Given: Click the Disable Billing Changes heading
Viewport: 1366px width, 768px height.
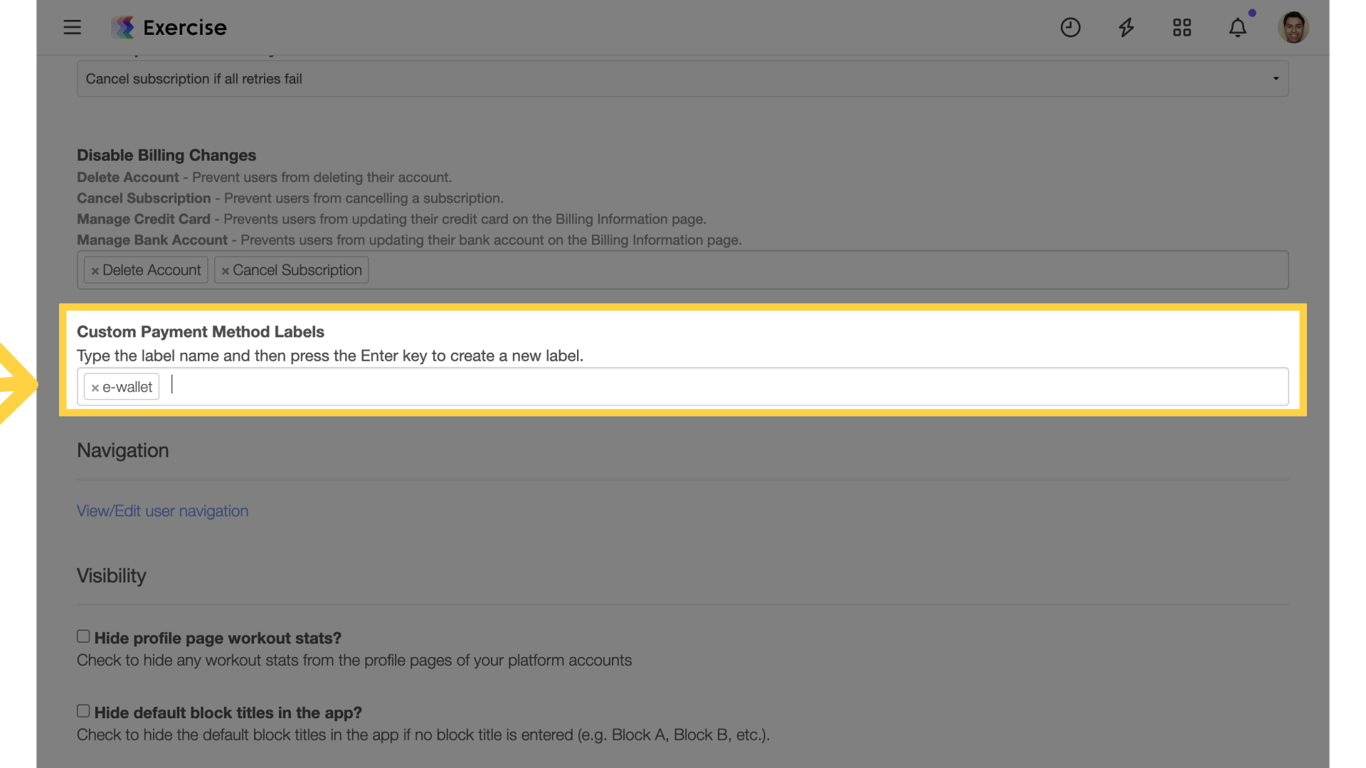Looking at the screenshot, I should [x=166, y=156].
